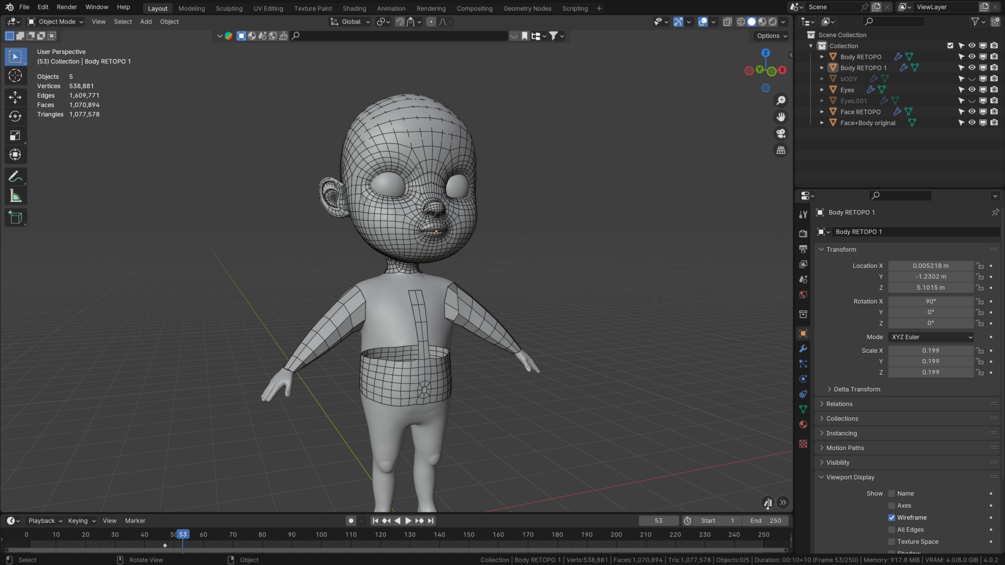Open the Output properties tab
1005x565 pixels.
click(803, 249)
